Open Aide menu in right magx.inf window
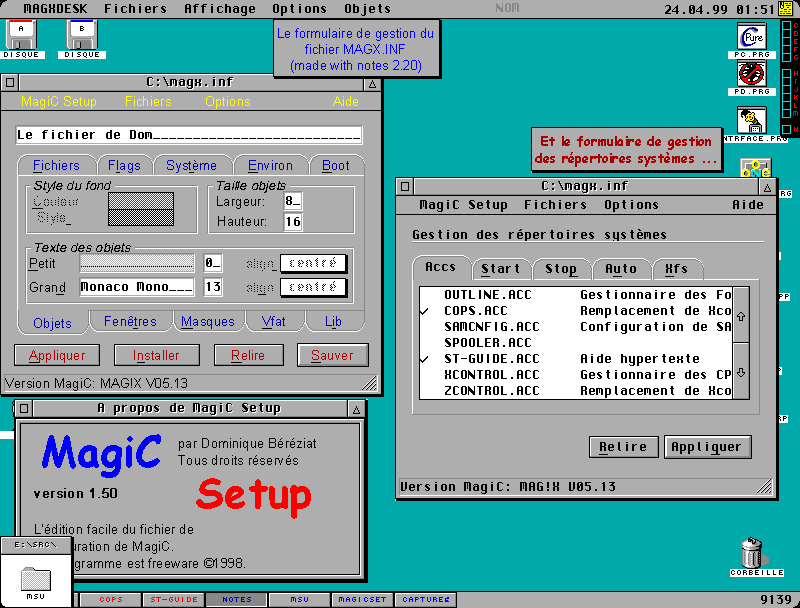 pyautogui.click(x=748, y=205)
